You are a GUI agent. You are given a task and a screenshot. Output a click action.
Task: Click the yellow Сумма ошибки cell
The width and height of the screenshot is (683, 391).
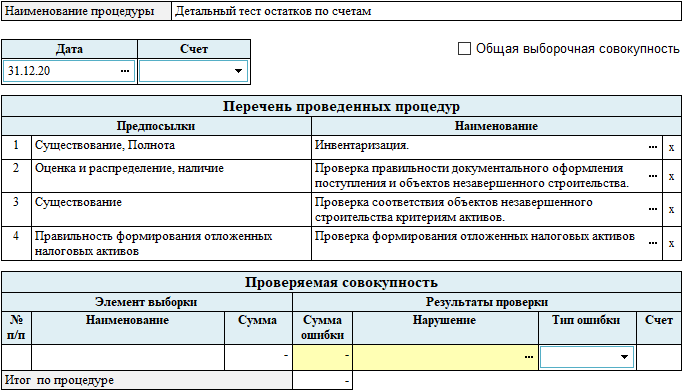click(x=322, y=357)
